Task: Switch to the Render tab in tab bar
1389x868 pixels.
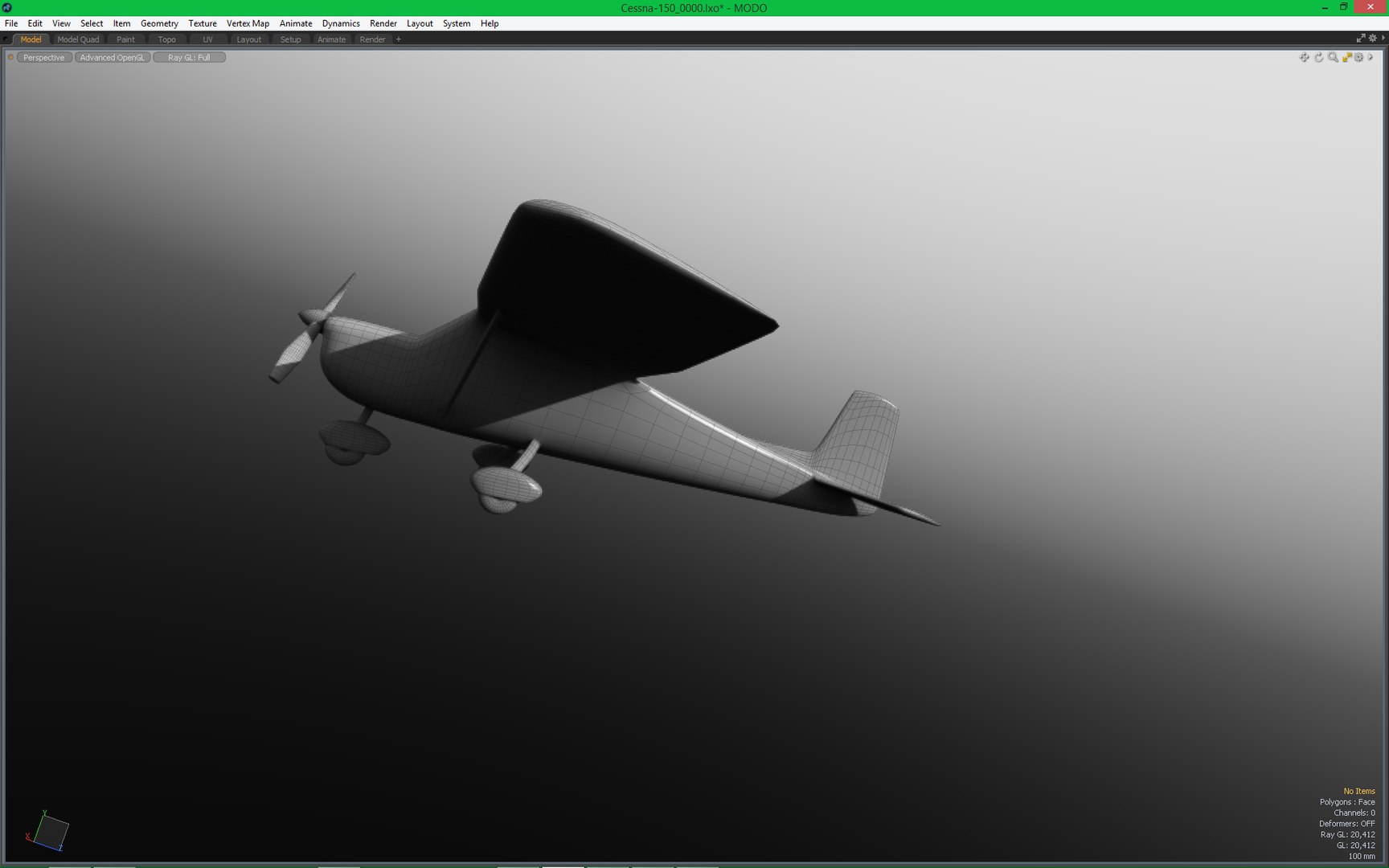Action: pos(372,39)
